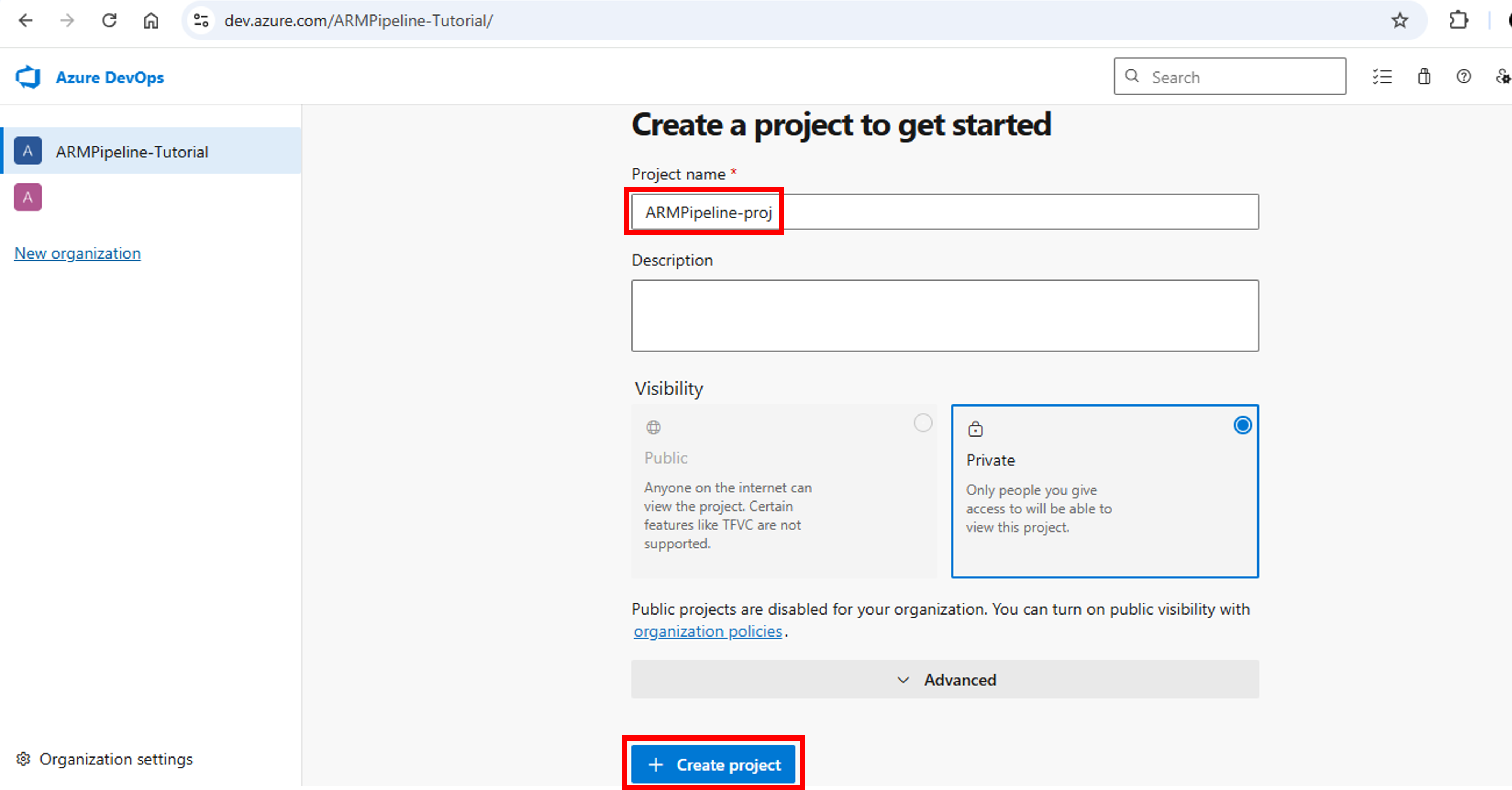Image resolution: width=1512 pixels, height=790 pixels.
Task: Open the My work items list icon
Action: click(x=1382, y=76)
